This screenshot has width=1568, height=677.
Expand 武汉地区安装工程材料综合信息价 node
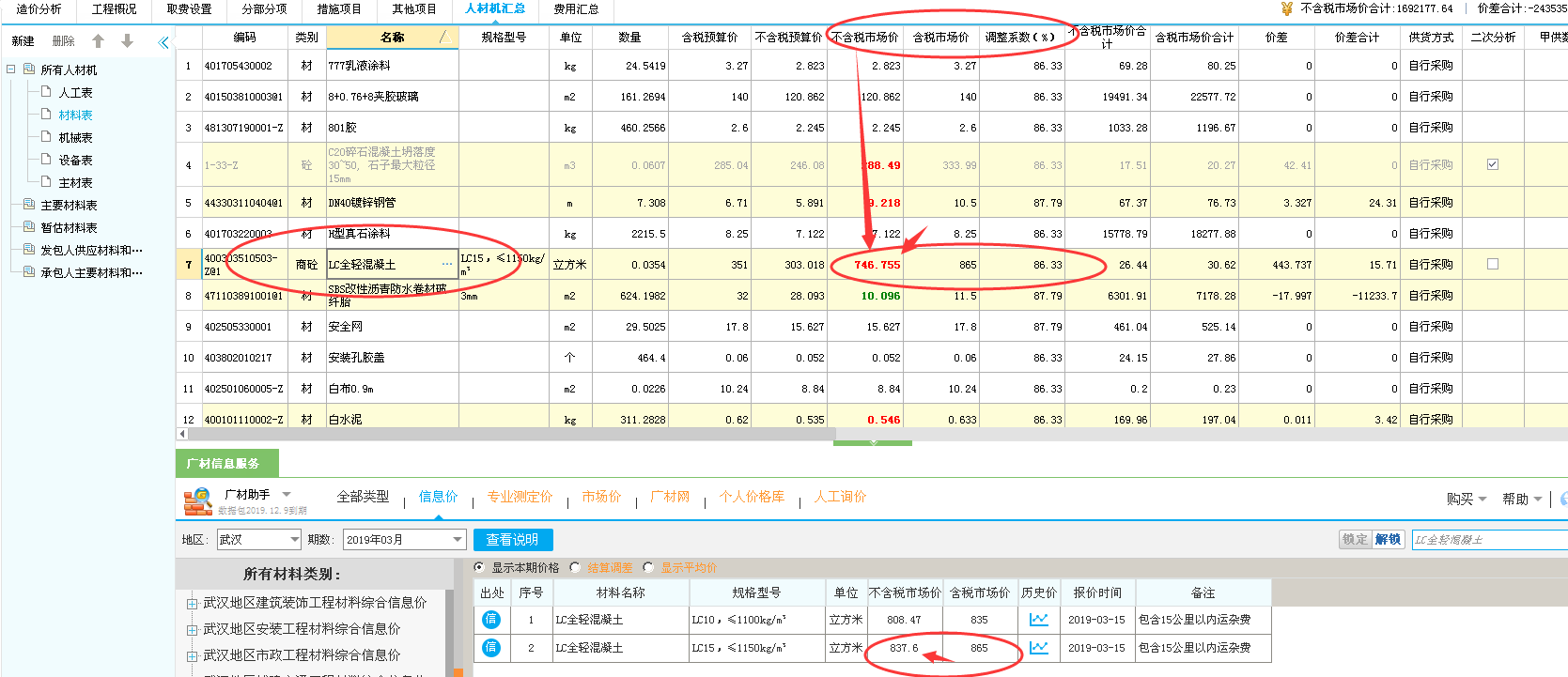(192, 630)
